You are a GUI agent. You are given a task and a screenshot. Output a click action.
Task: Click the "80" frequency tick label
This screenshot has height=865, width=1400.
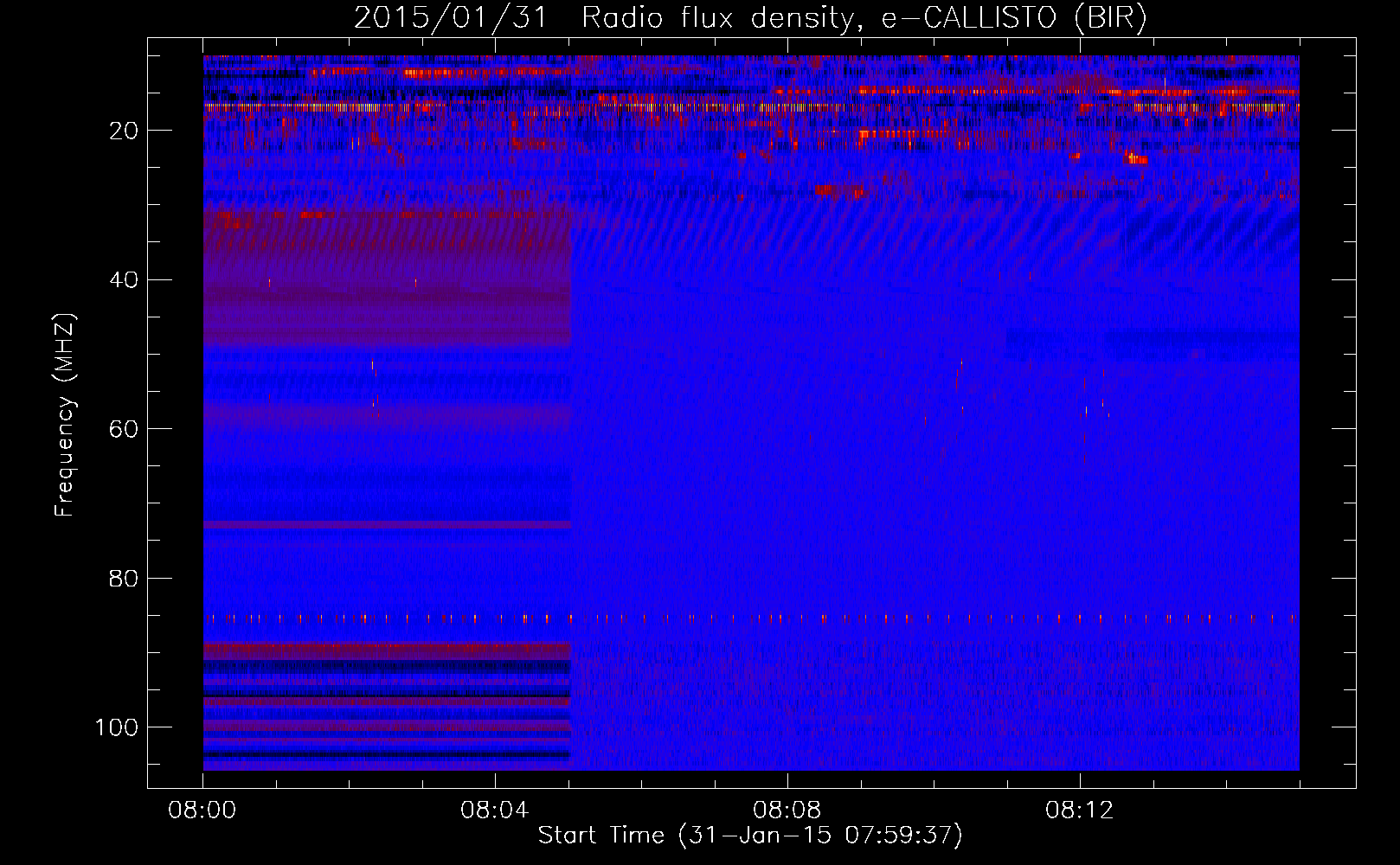[124, 579]
